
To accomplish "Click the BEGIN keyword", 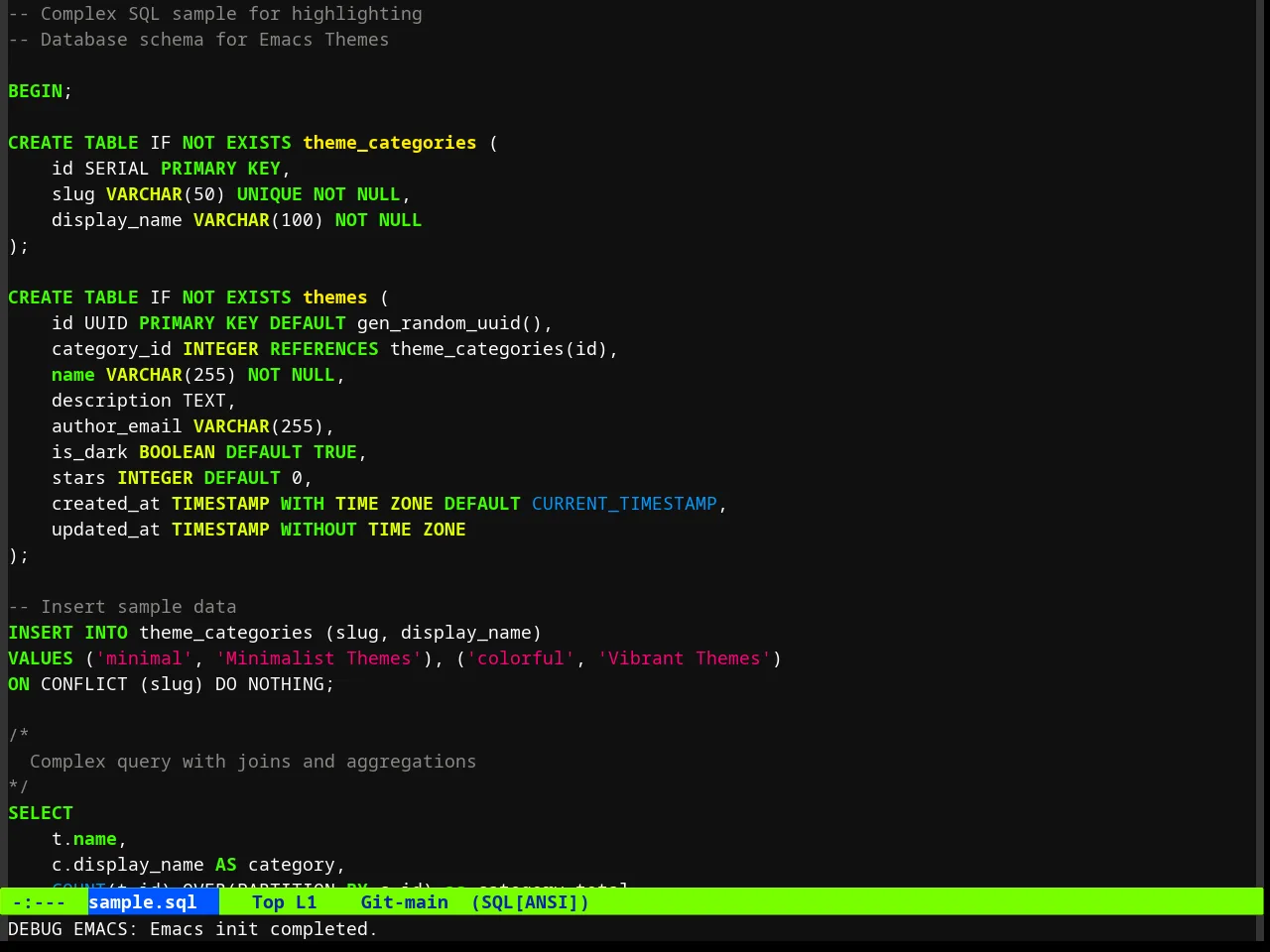I will pos(36,91).
